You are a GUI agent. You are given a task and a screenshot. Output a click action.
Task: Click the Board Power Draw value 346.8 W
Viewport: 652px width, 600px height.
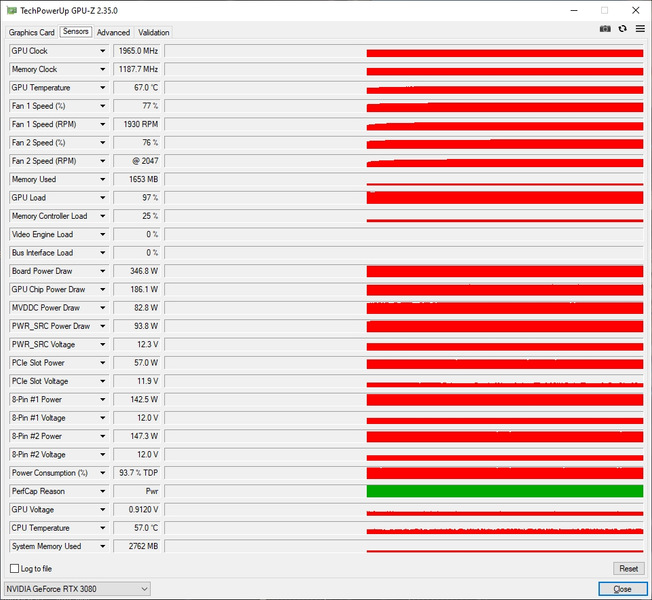(x=137, y=271)
